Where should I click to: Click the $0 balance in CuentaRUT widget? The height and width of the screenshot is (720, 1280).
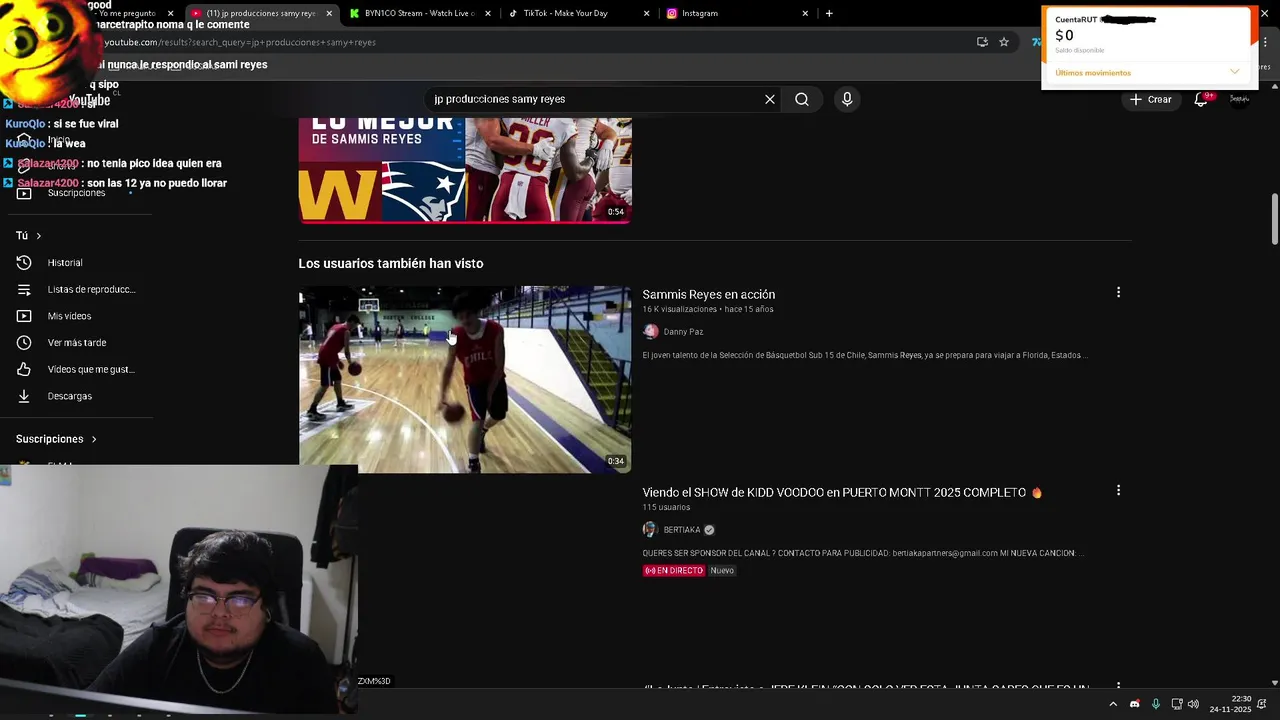pos(1064,35)
